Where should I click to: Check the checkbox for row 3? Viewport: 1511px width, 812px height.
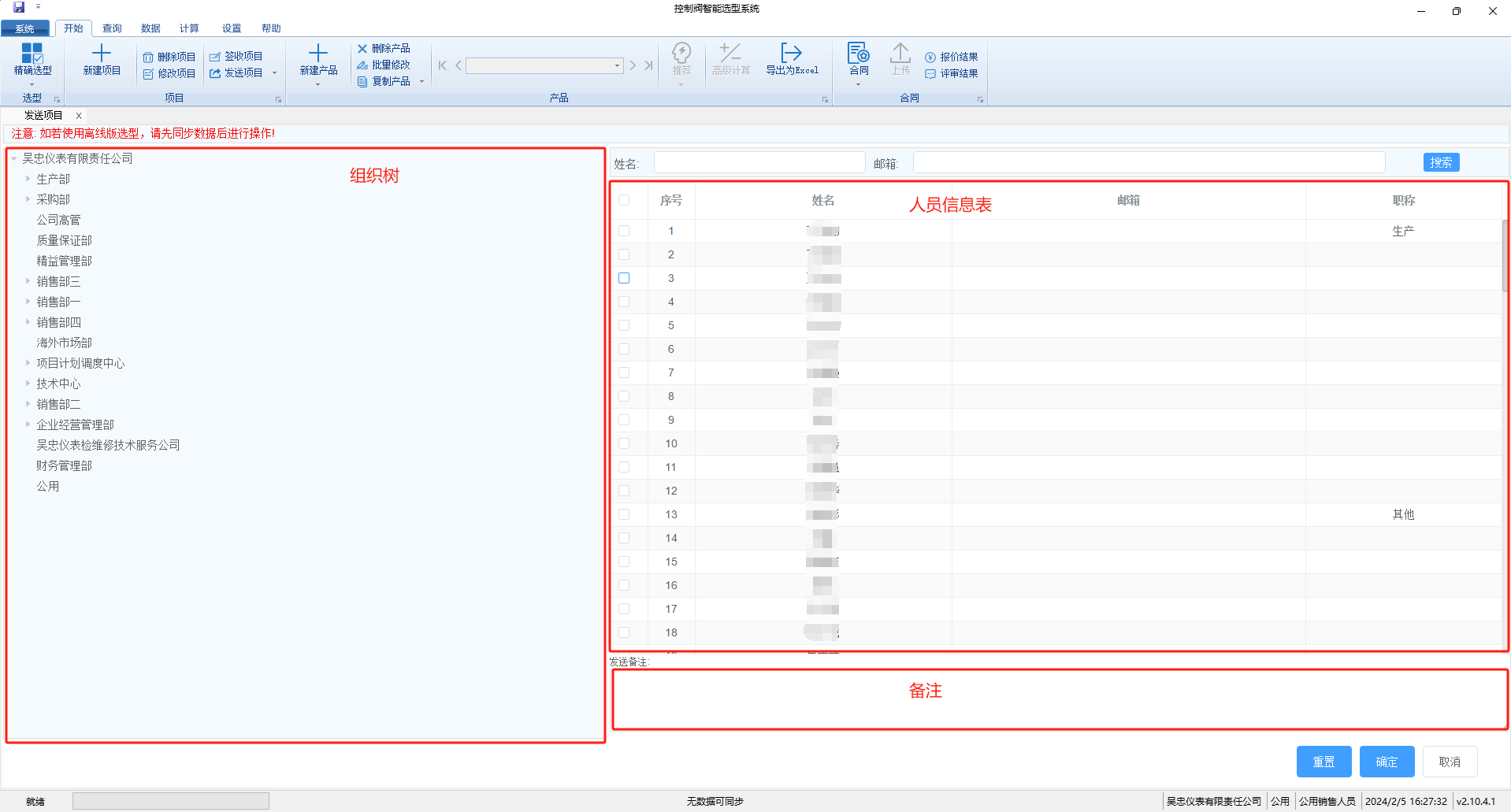click(624, 278)
